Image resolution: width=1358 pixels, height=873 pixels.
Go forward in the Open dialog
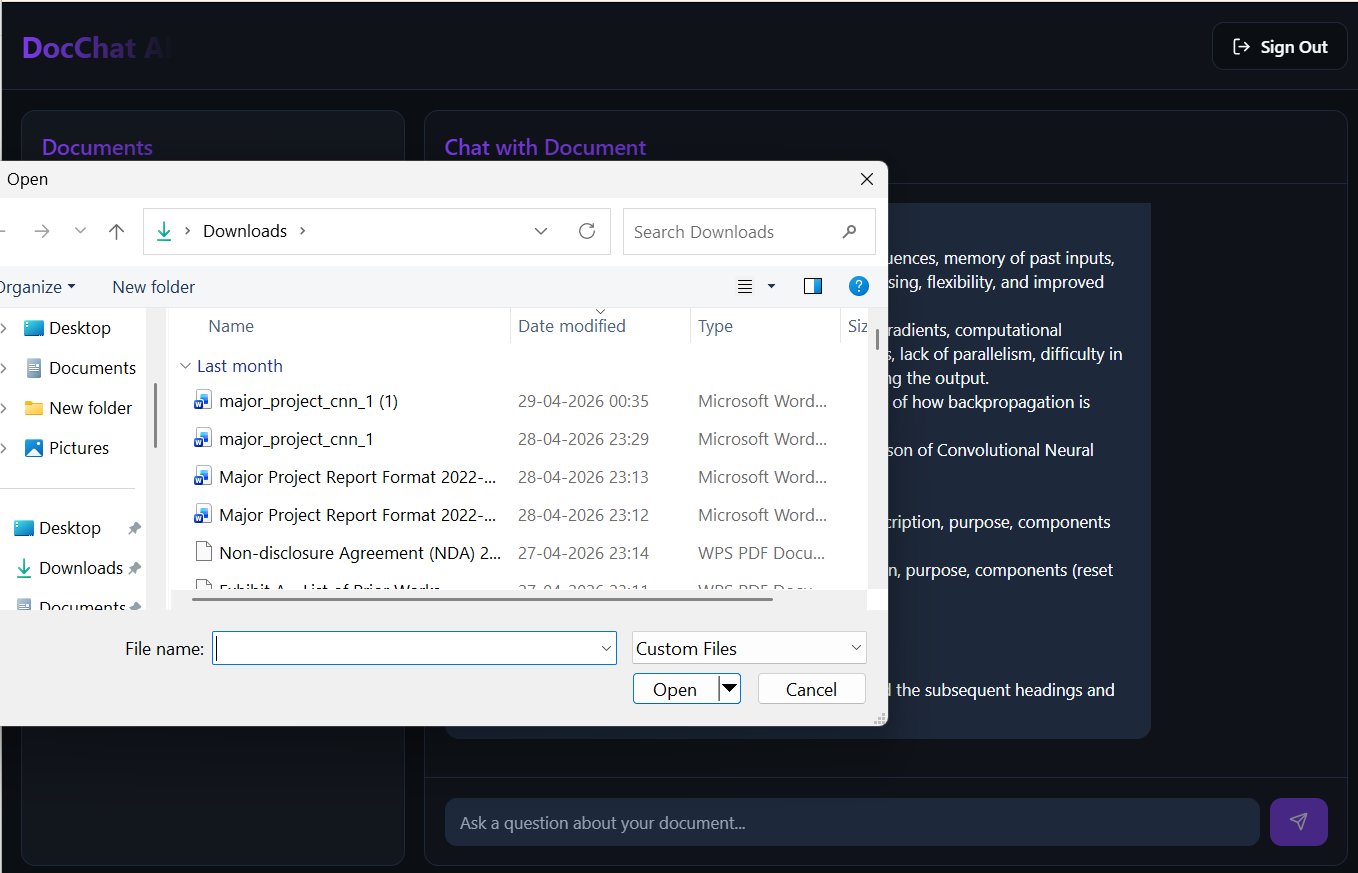(x=42, y=231)
